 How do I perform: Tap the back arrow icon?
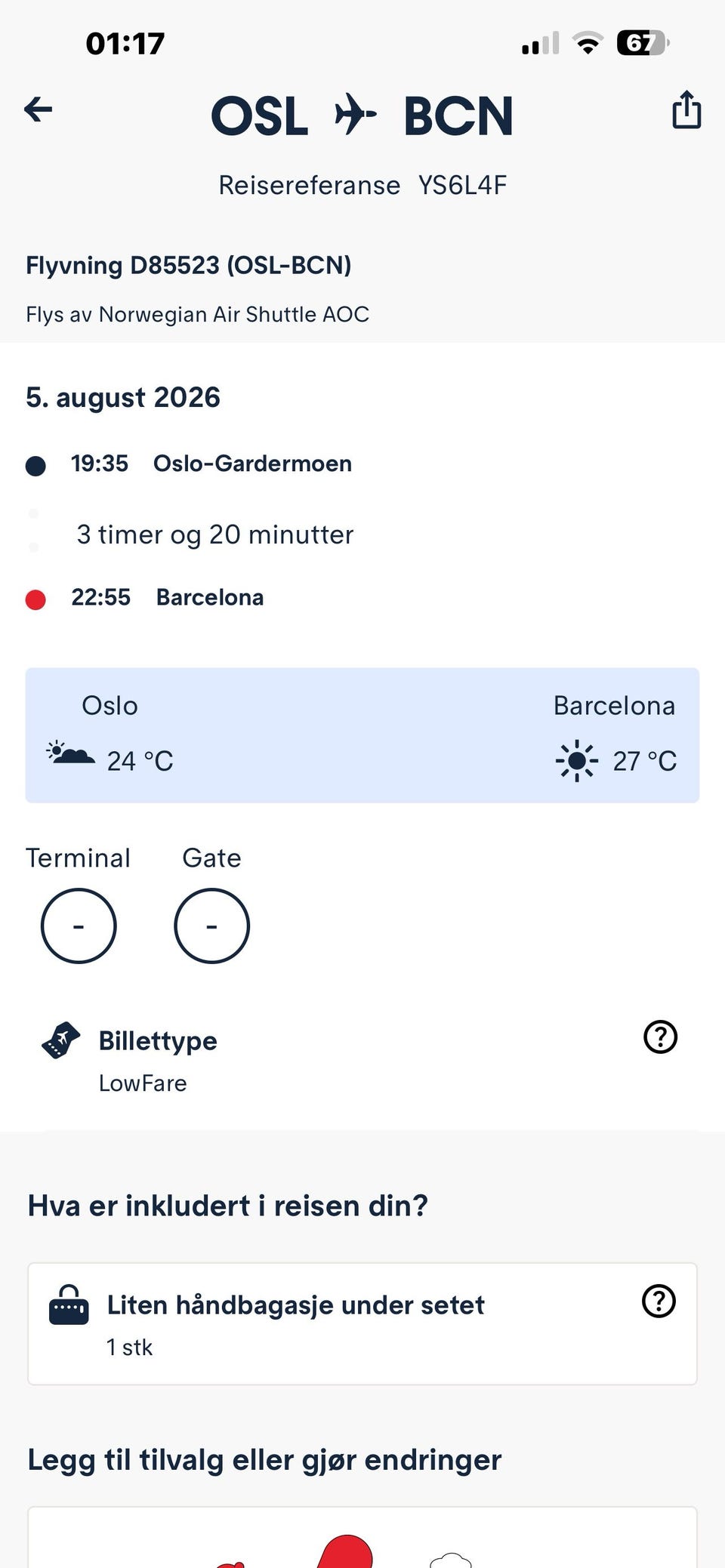point(38,110)
